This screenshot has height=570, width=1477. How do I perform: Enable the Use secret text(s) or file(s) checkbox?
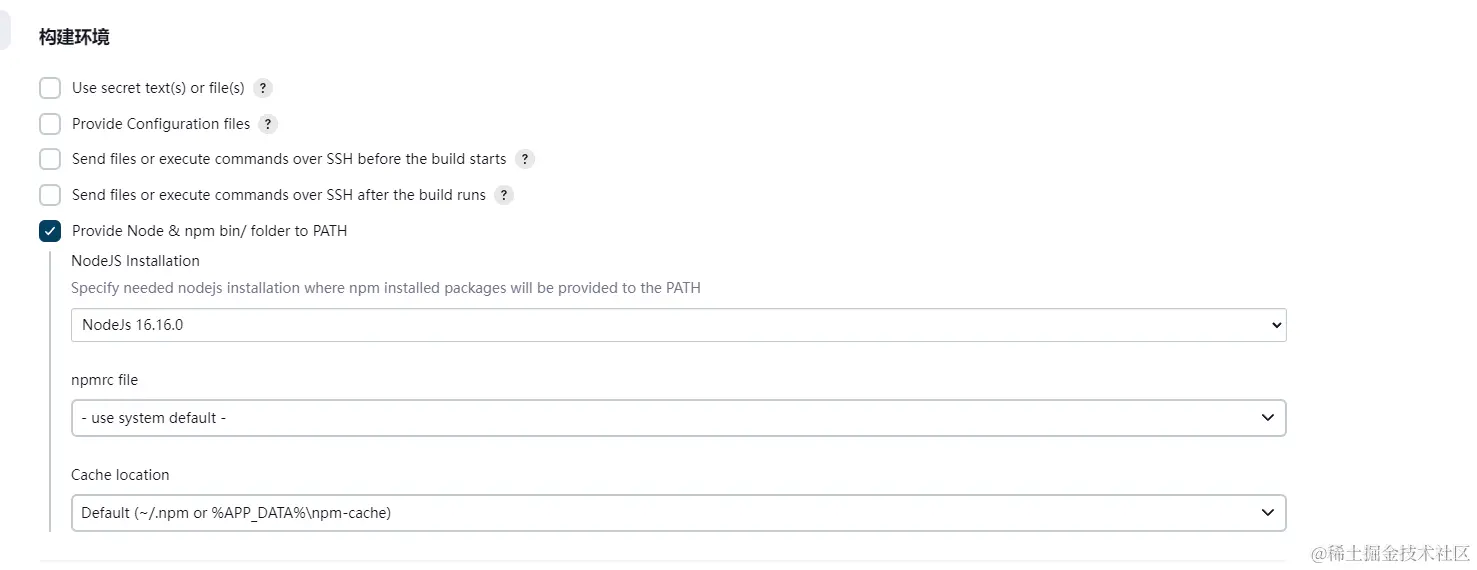50,88
